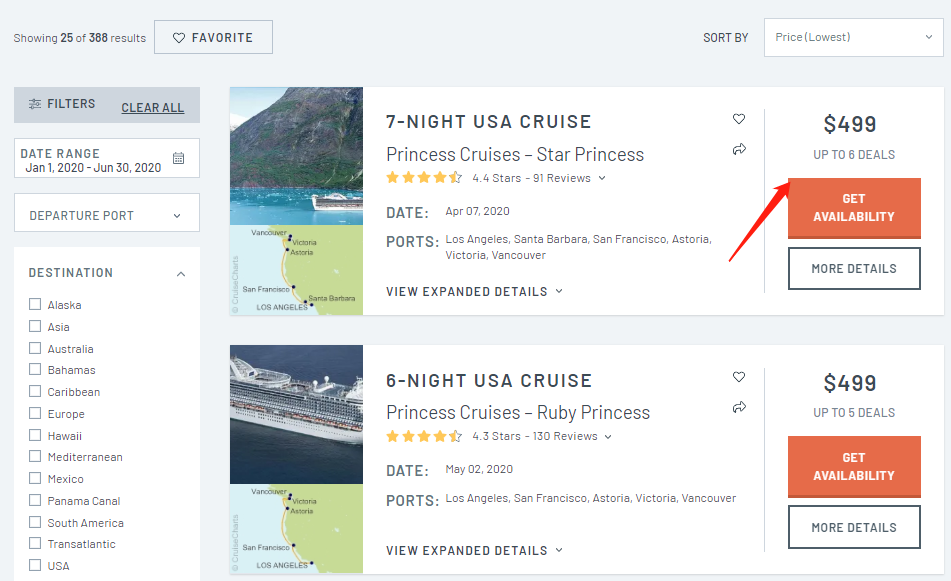Click Clear All filters link
The height and width of the screenshot is (581, 951).
pyautogui.click(x=152, y=108)
